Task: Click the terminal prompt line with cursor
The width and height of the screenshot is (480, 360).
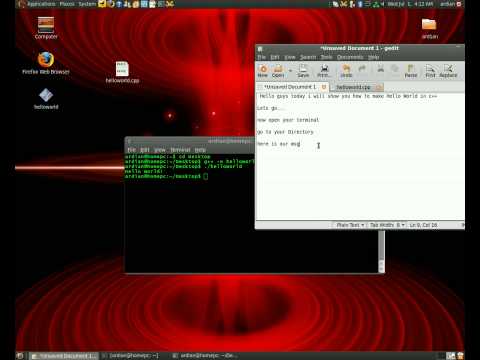Action: (x=166, y=176)
